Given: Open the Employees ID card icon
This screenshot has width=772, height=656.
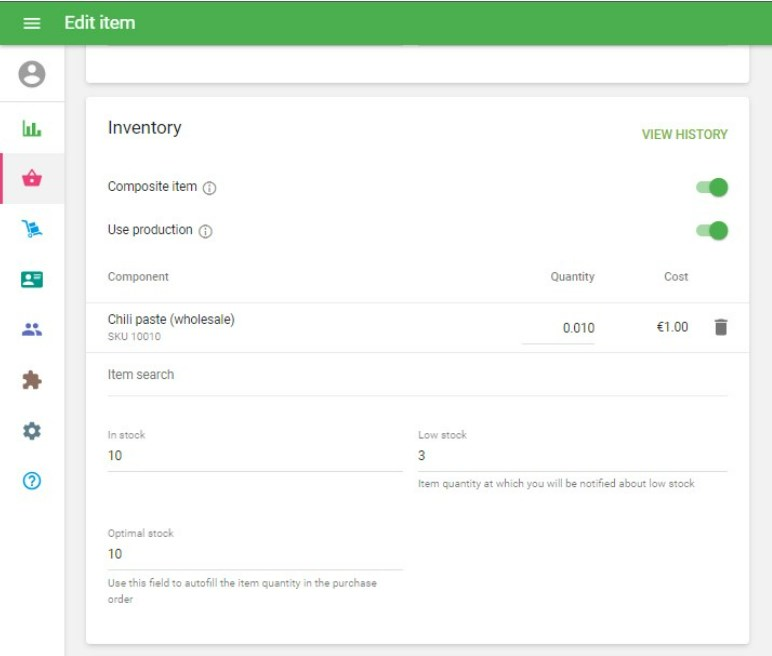Looking at the screenshot, I should pos(32,280).
